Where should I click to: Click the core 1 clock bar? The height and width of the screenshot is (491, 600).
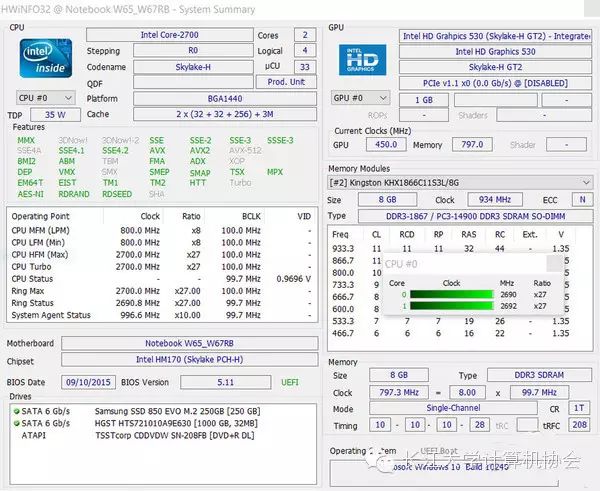(452, 306)
